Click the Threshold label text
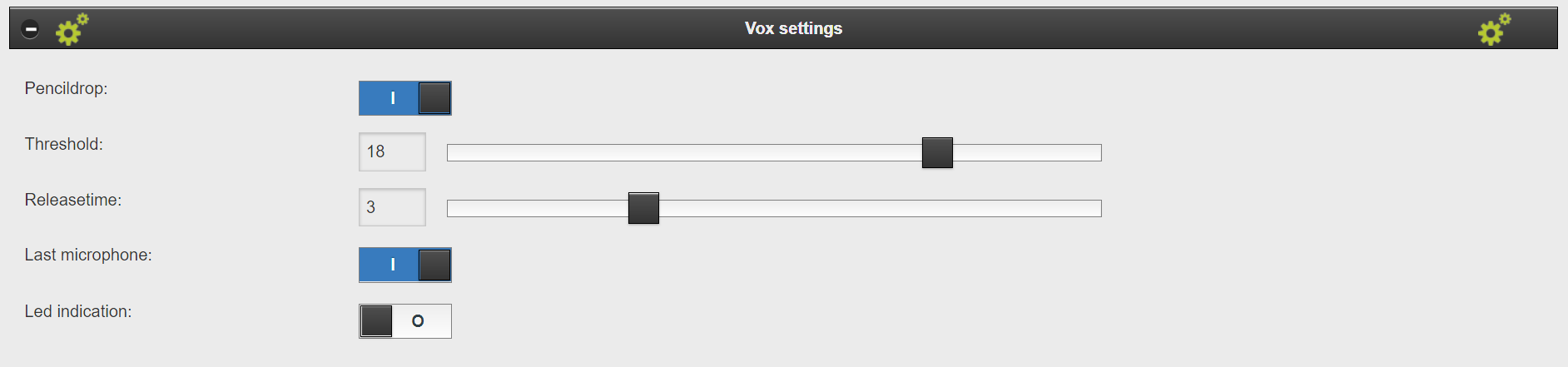This screenshot has width=1568, height=367. click(x=63, y=144)
